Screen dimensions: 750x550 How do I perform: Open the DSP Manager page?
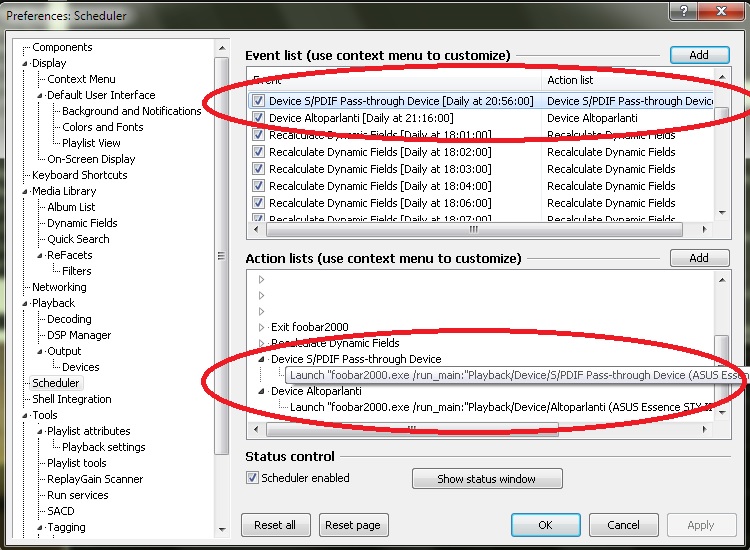click(79, 335)
